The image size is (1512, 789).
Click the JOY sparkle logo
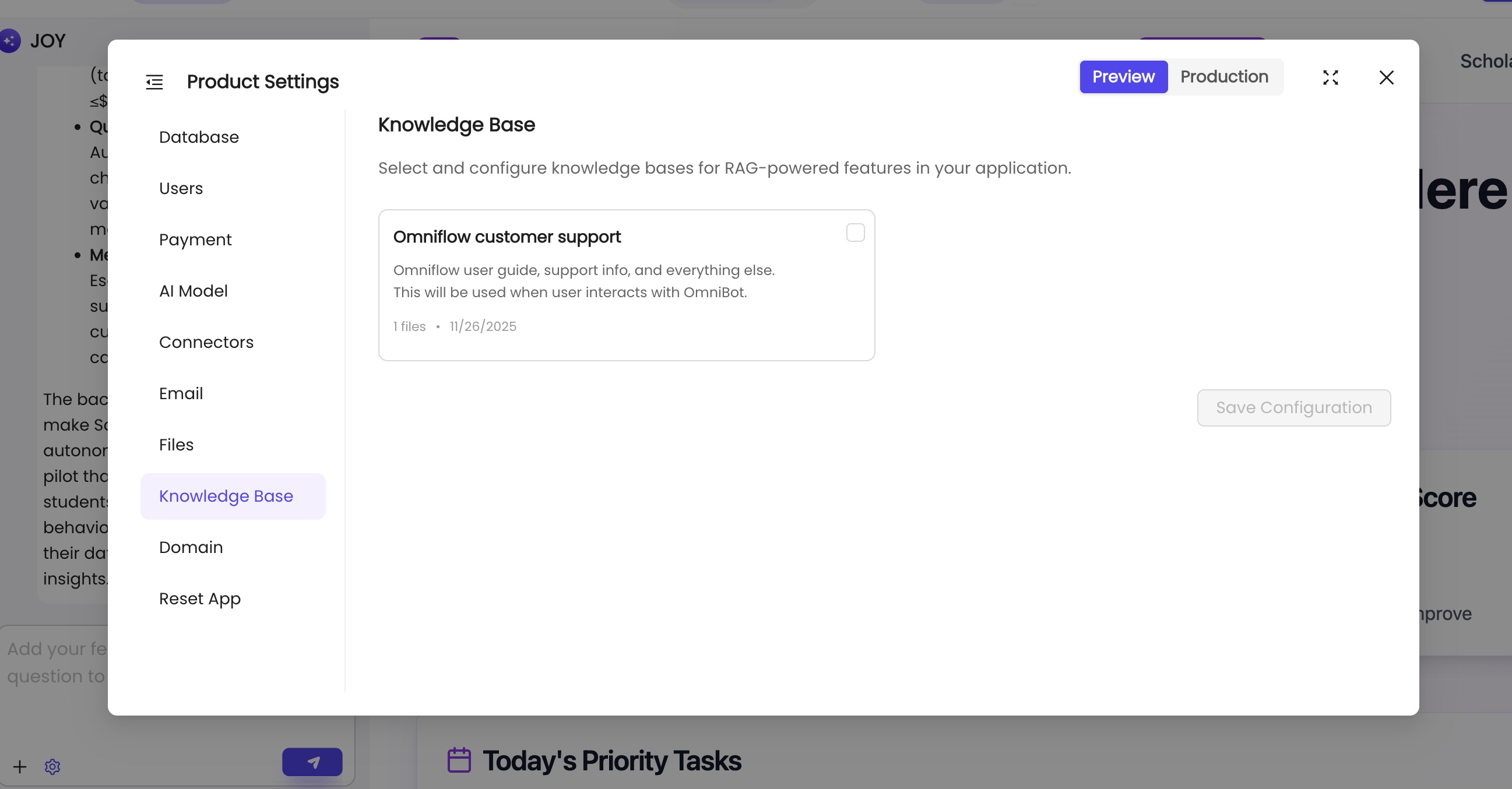(9, 41)
